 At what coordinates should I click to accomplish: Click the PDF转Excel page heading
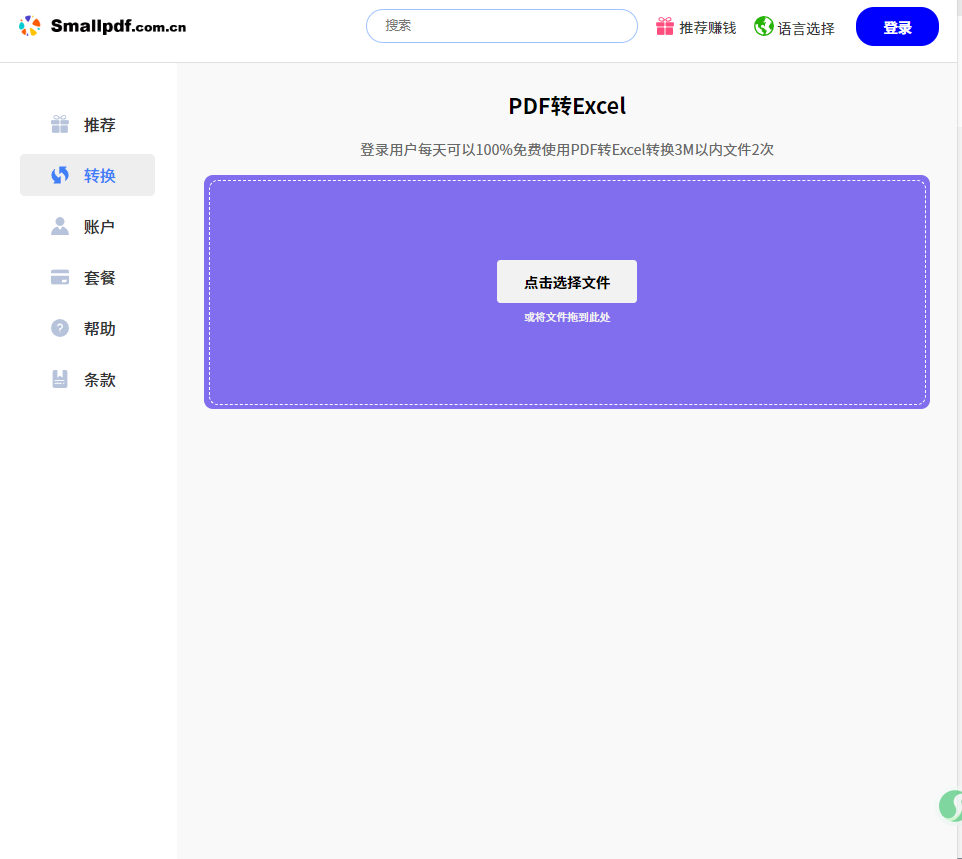567,106
